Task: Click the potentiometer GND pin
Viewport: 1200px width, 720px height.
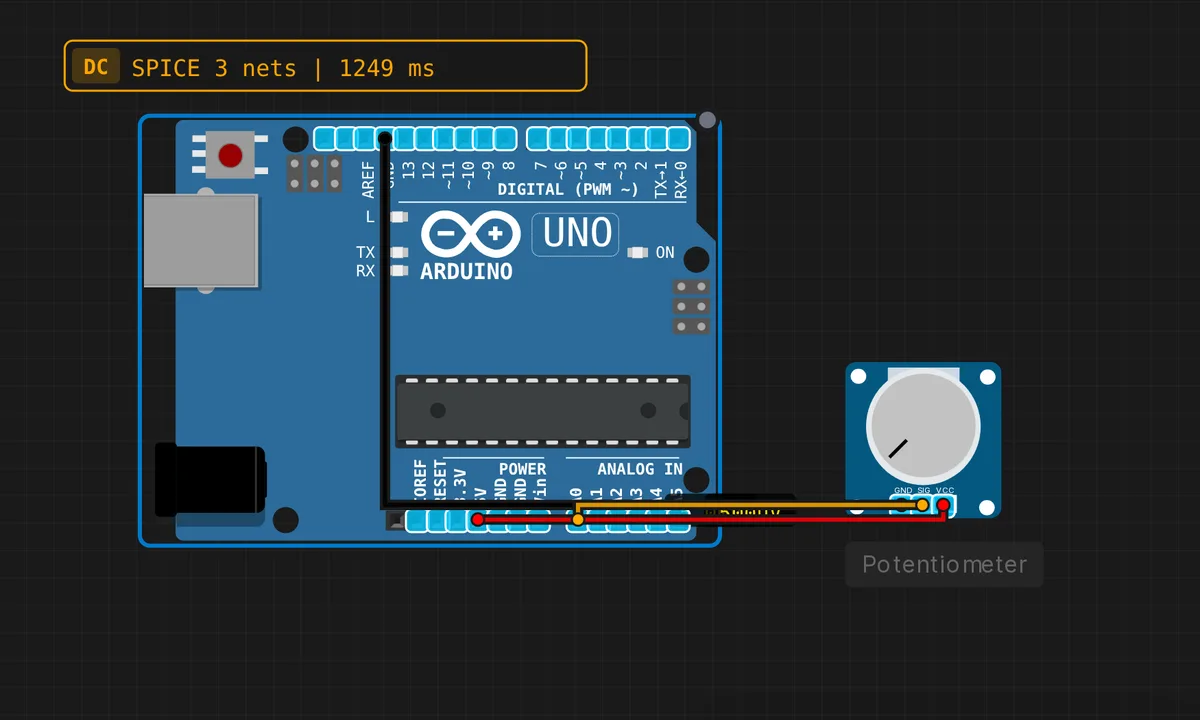Action: (x=903, y=506)
